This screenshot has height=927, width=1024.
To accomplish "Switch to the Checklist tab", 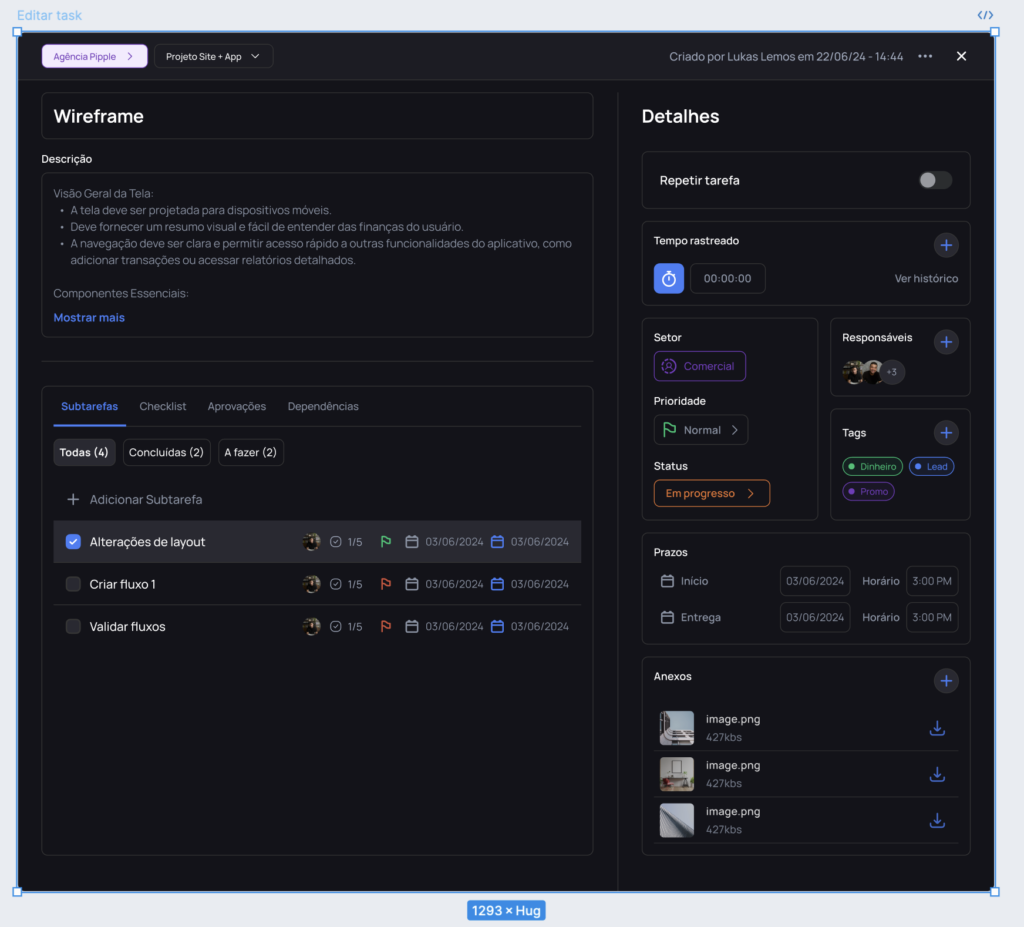I will (x=162, y=406).
